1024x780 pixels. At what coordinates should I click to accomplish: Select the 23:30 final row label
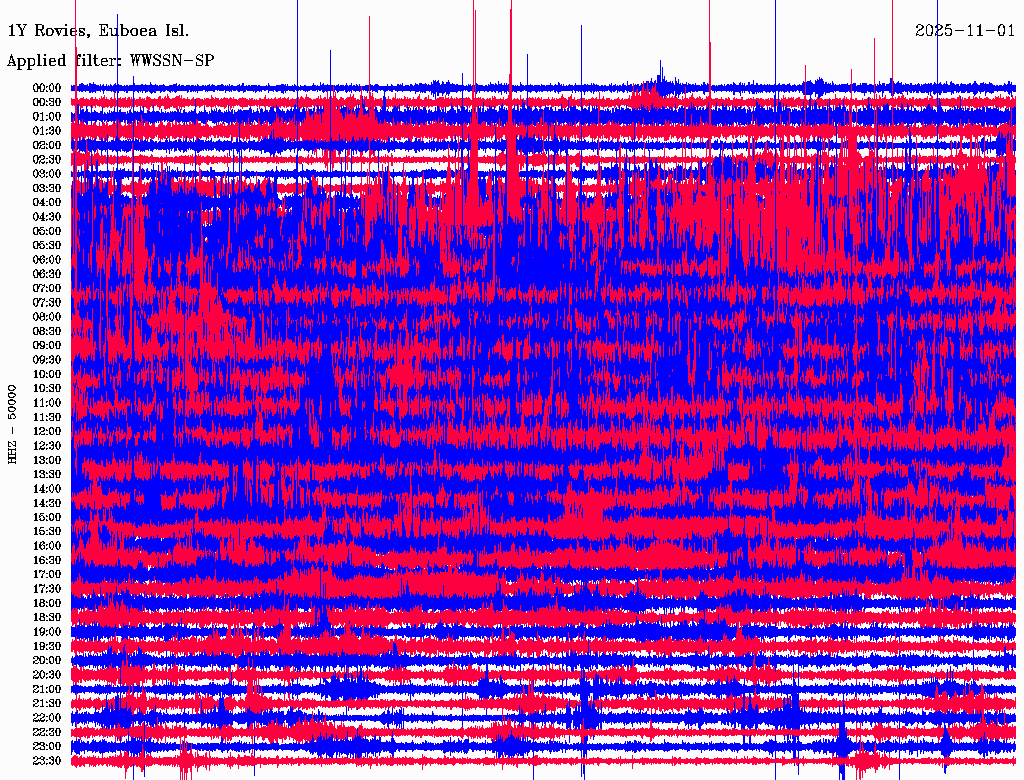(x=48, y=761)
